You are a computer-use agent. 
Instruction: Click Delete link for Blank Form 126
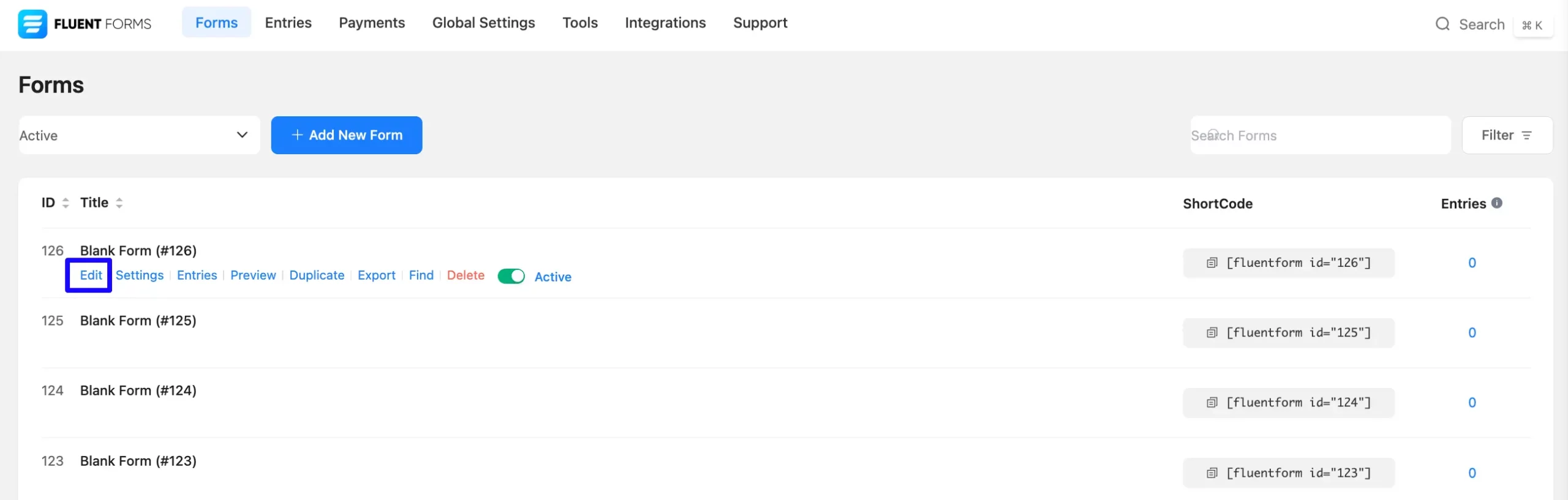coord(466,275)
